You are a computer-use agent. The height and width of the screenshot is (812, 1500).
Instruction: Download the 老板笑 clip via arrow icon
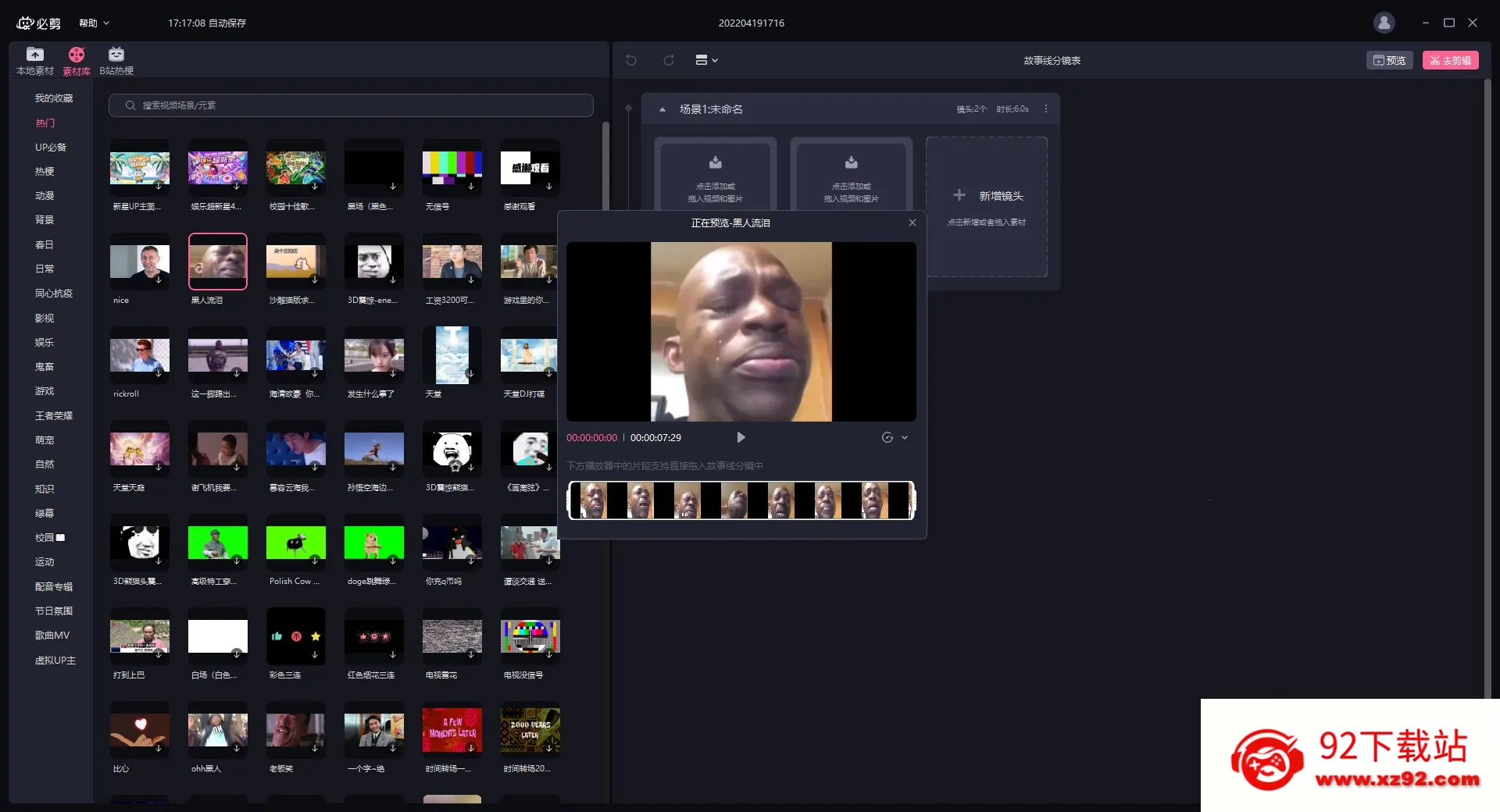pos(315,748)
